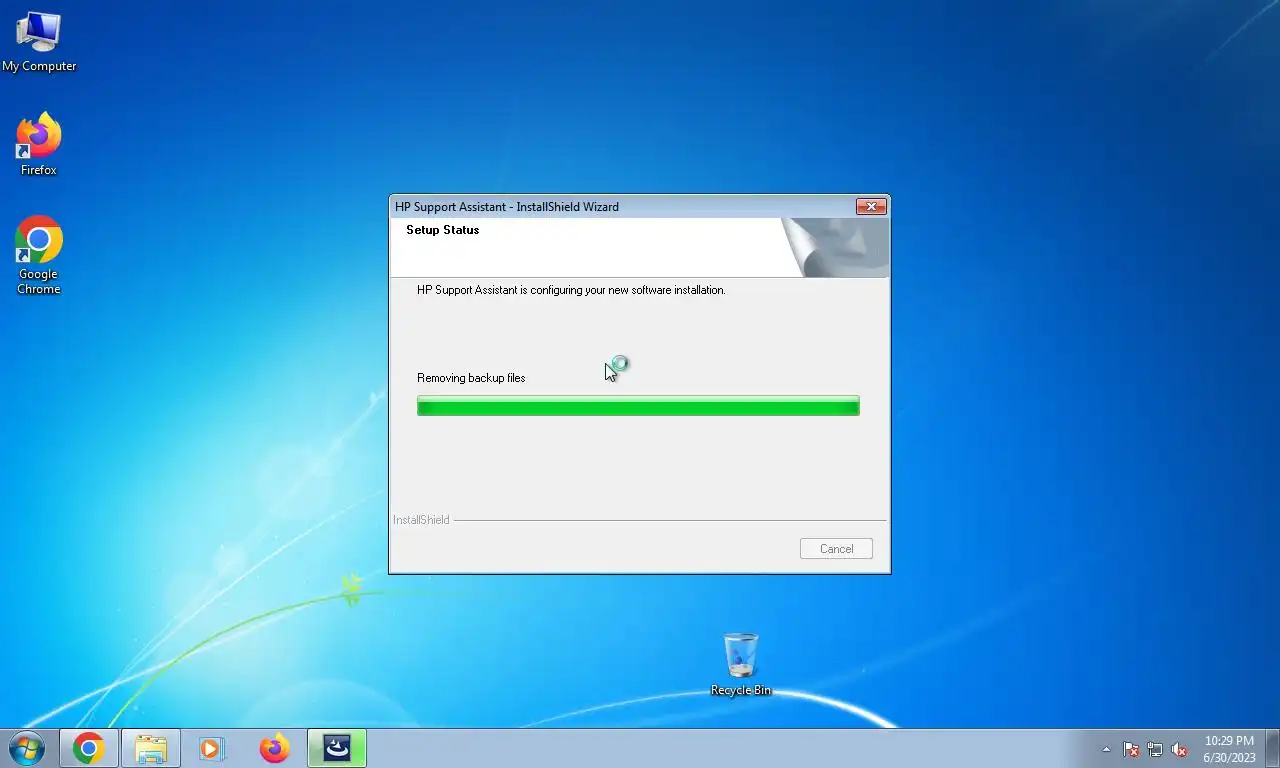Screen dimensions: 1280x768
Task: Click the green installation progress bar
Action: tap(638, 405)
